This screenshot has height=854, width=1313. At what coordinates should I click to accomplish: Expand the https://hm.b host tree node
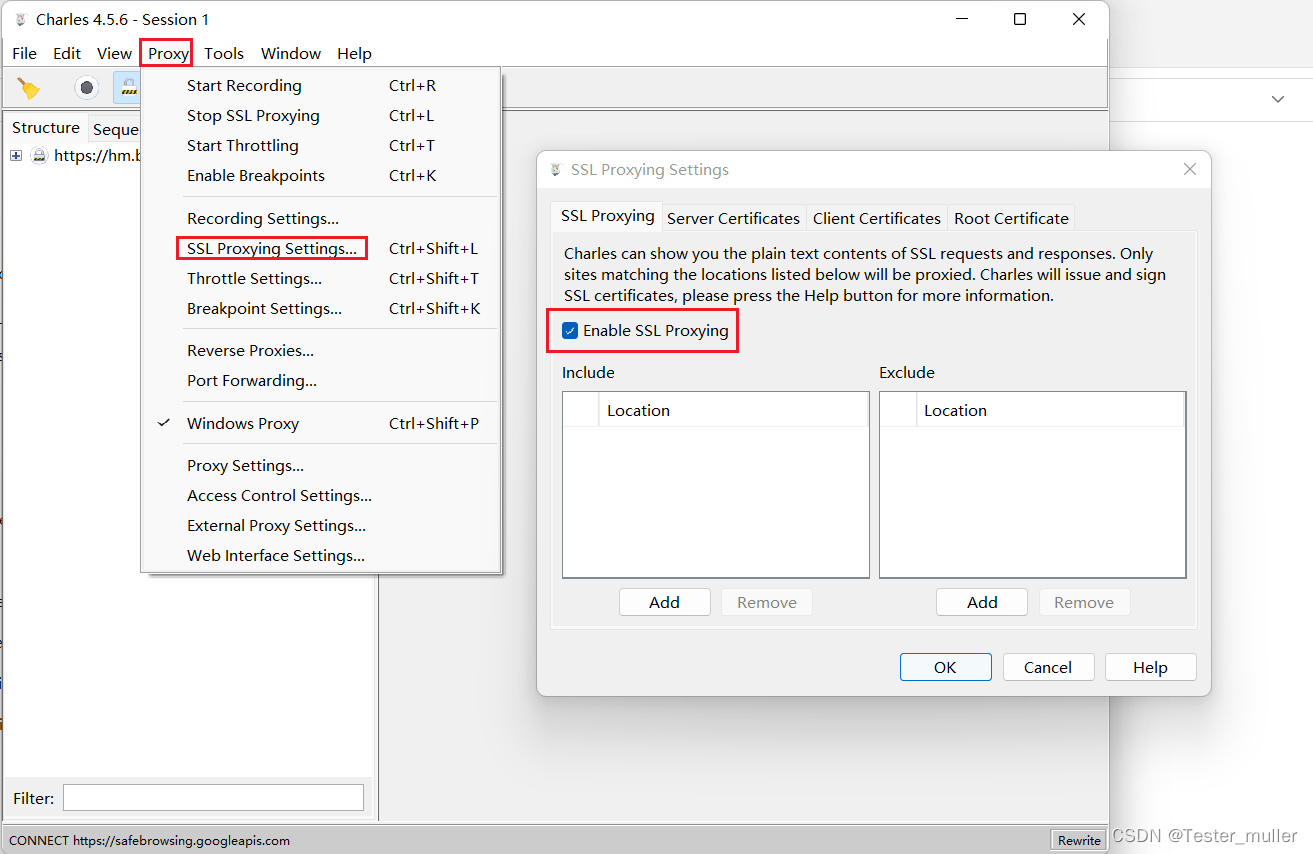(16, 156)
